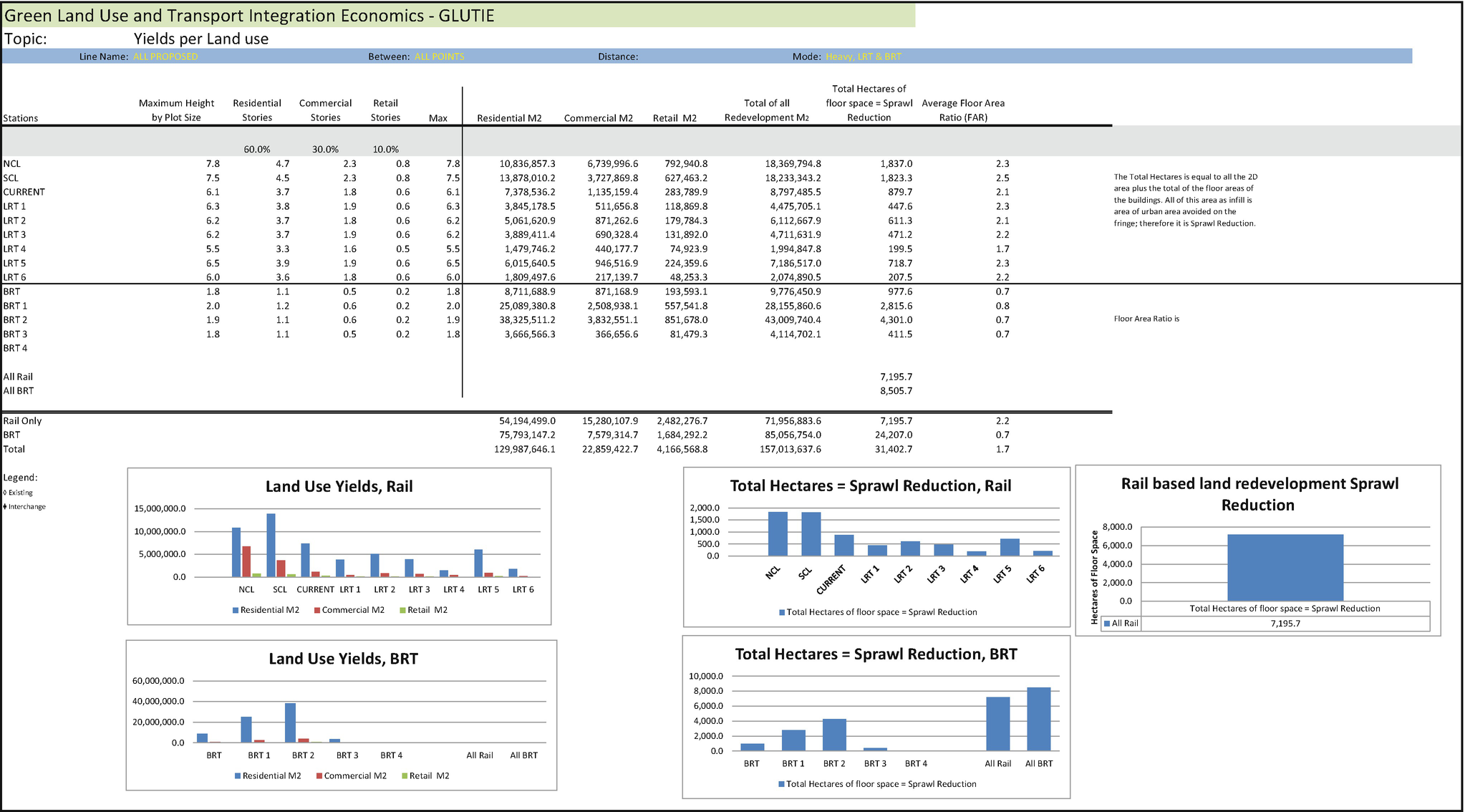Click the 'Legend:' label
1465x812 pixels.
(20, 478)
